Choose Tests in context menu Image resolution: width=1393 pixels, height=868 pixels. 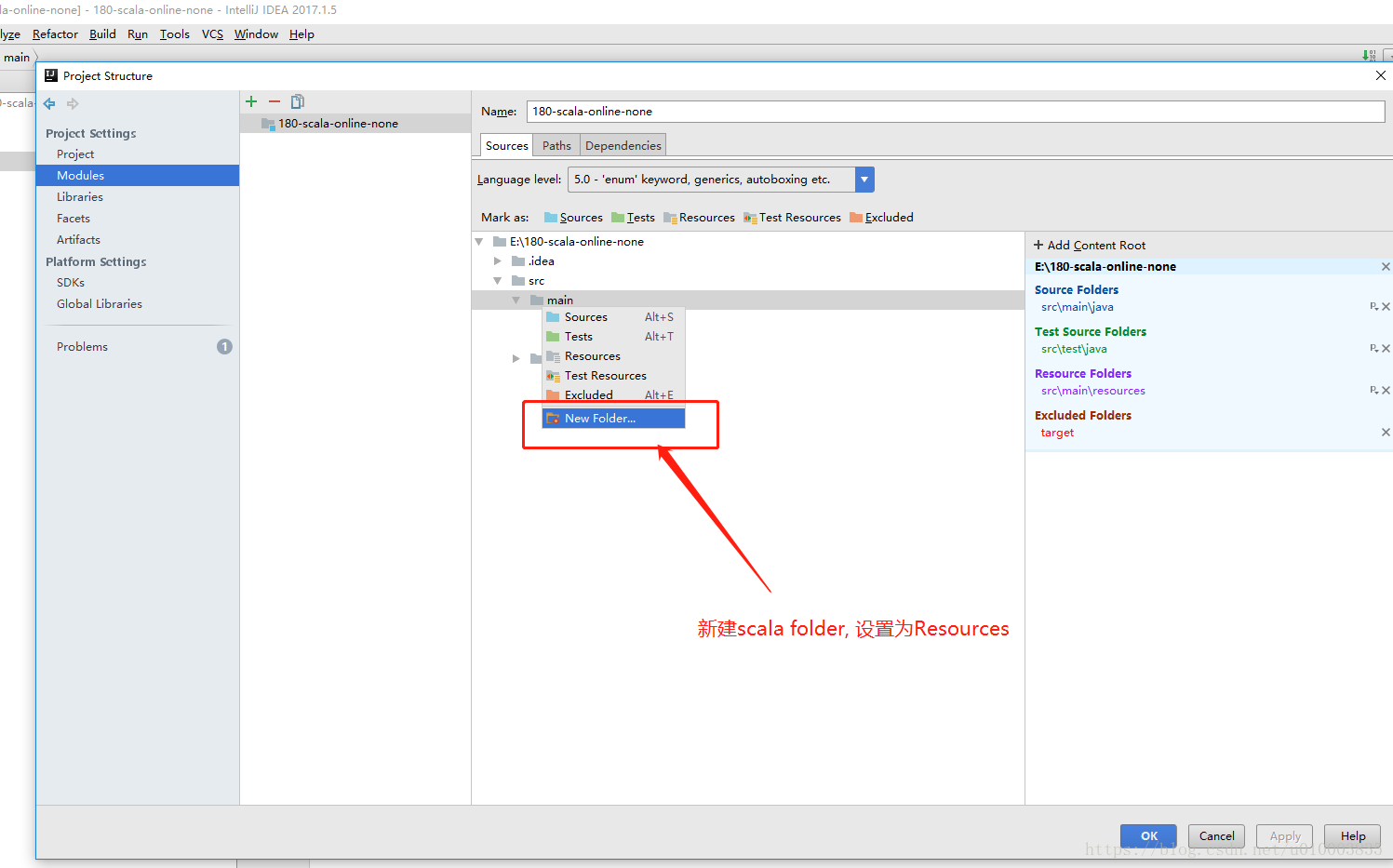[x=613, y=337]
